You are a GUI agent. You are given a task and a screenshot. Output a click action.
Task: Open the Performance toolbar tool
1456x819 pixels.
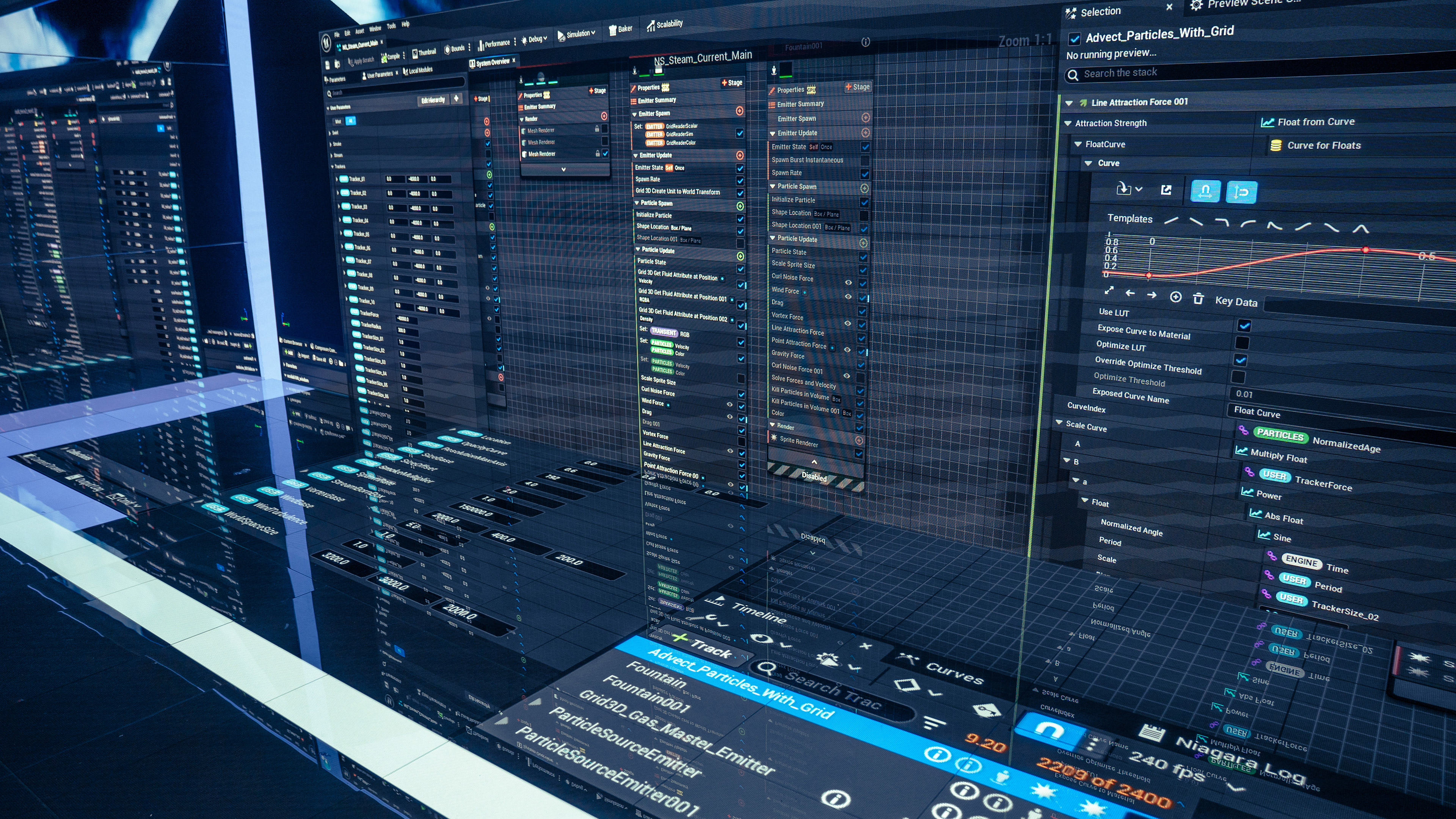[493, 44]
